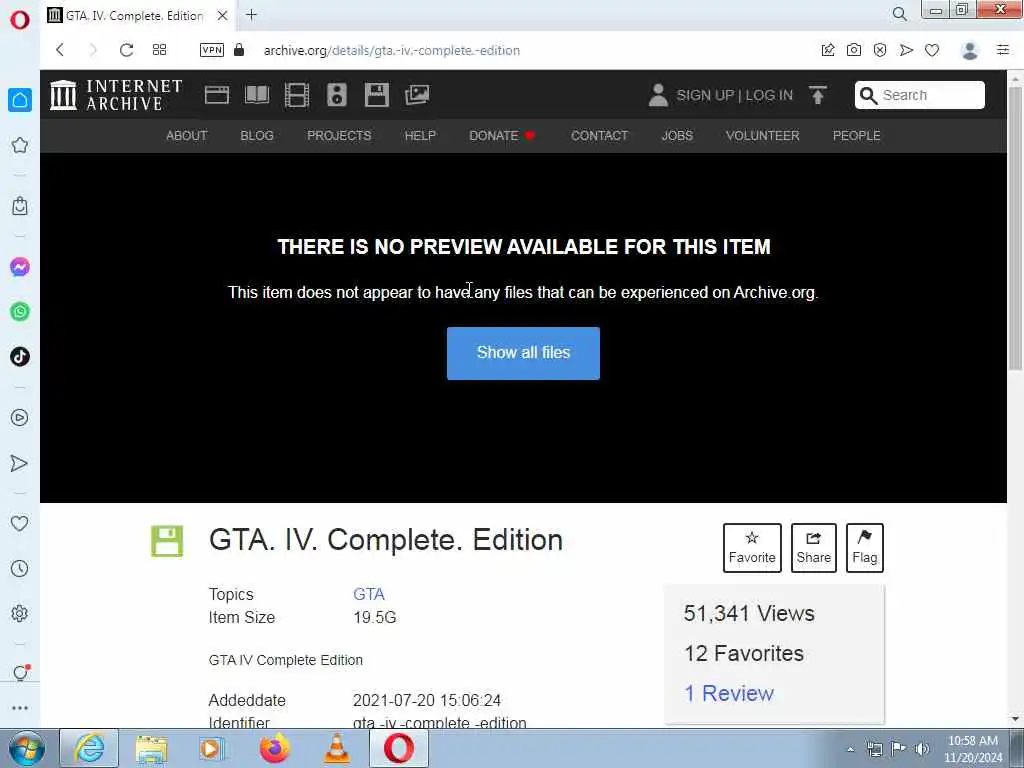Open Video film strip icon

tap(296, 95)
